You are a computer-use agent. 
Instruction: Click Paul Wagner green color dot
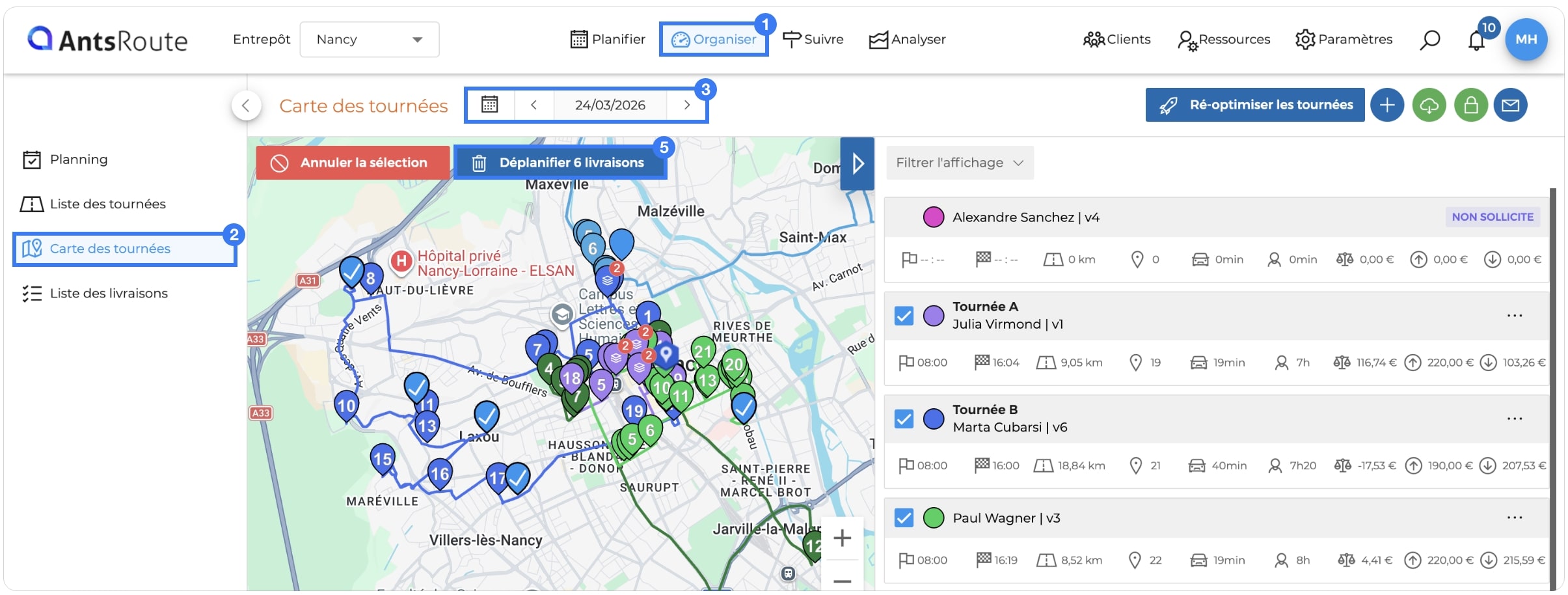point(934,518)
